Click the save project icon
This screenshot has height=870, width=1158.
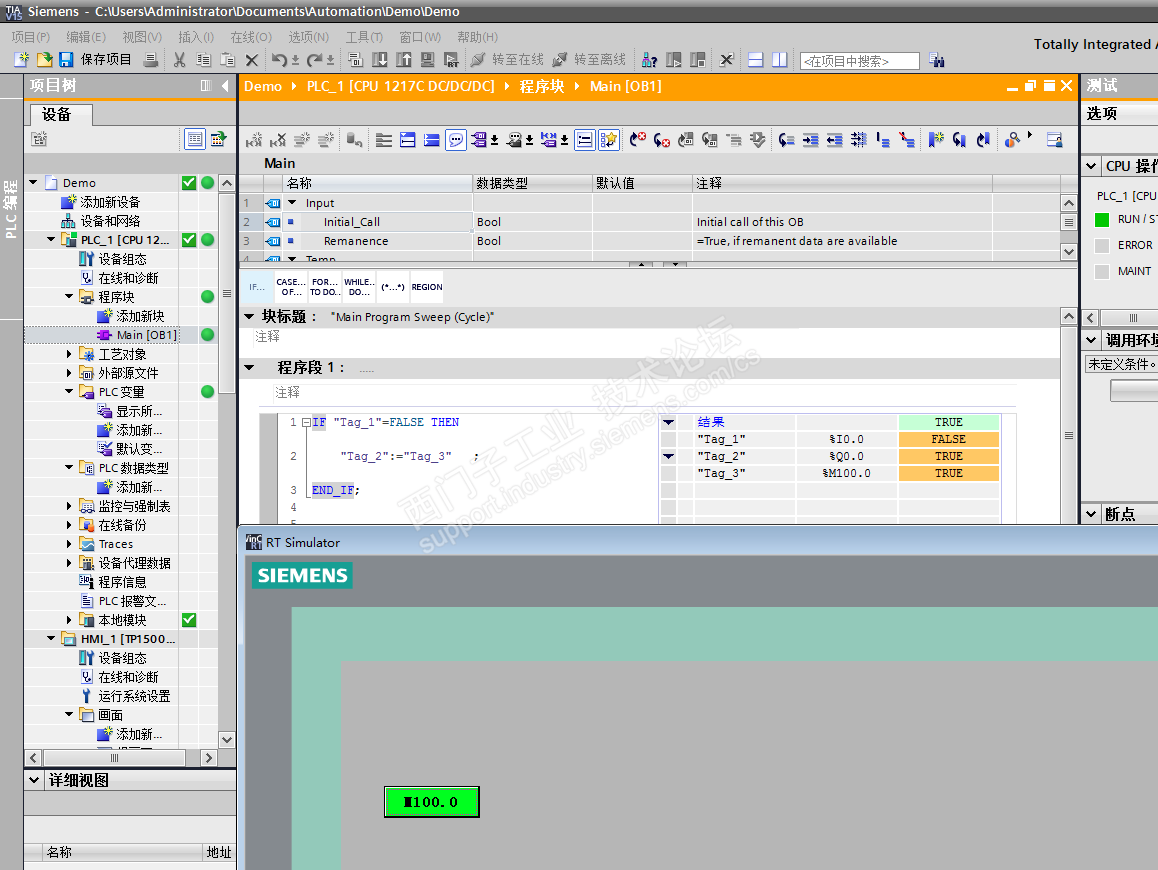point(66,60)
